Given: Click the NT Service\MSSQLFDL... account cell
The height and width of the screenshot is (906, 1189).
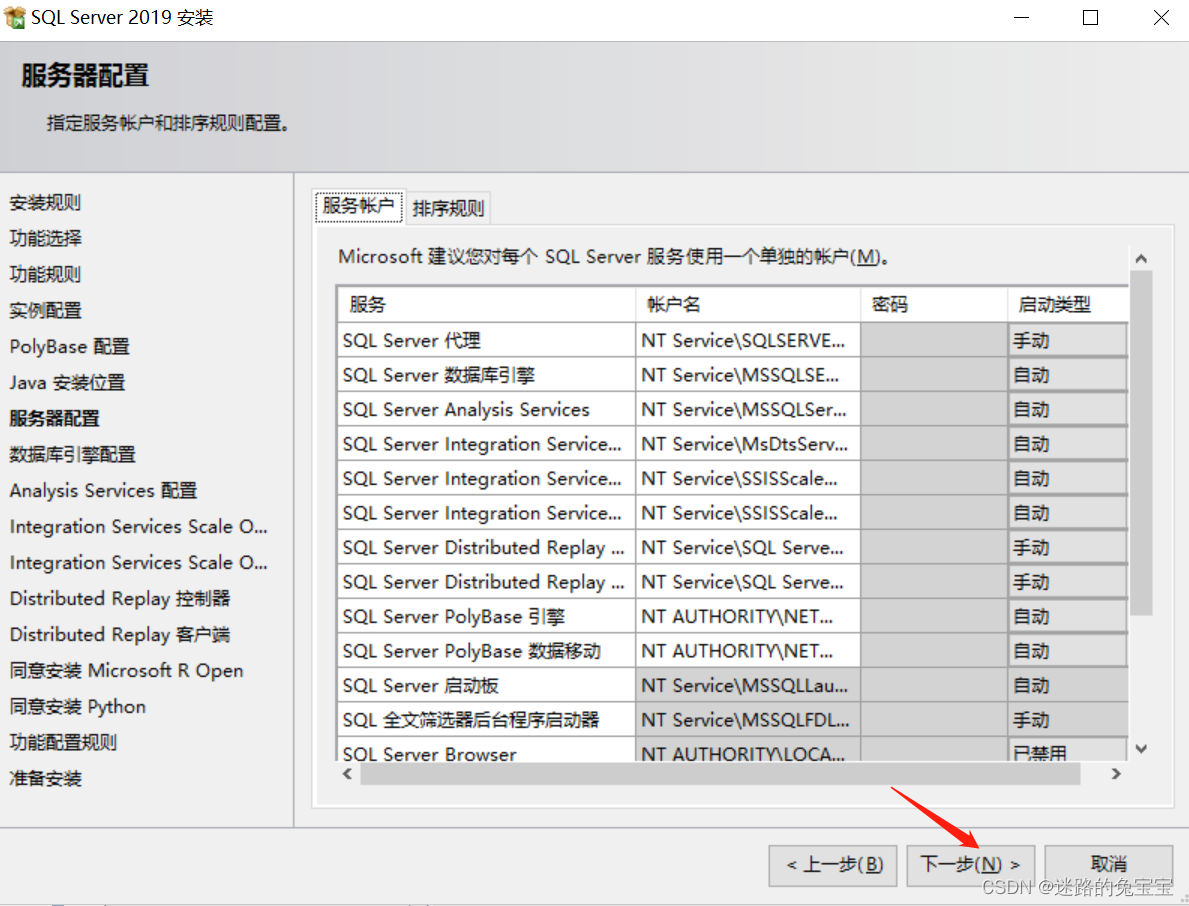Looking at the screenshot, I should click(x=748, y=720).
